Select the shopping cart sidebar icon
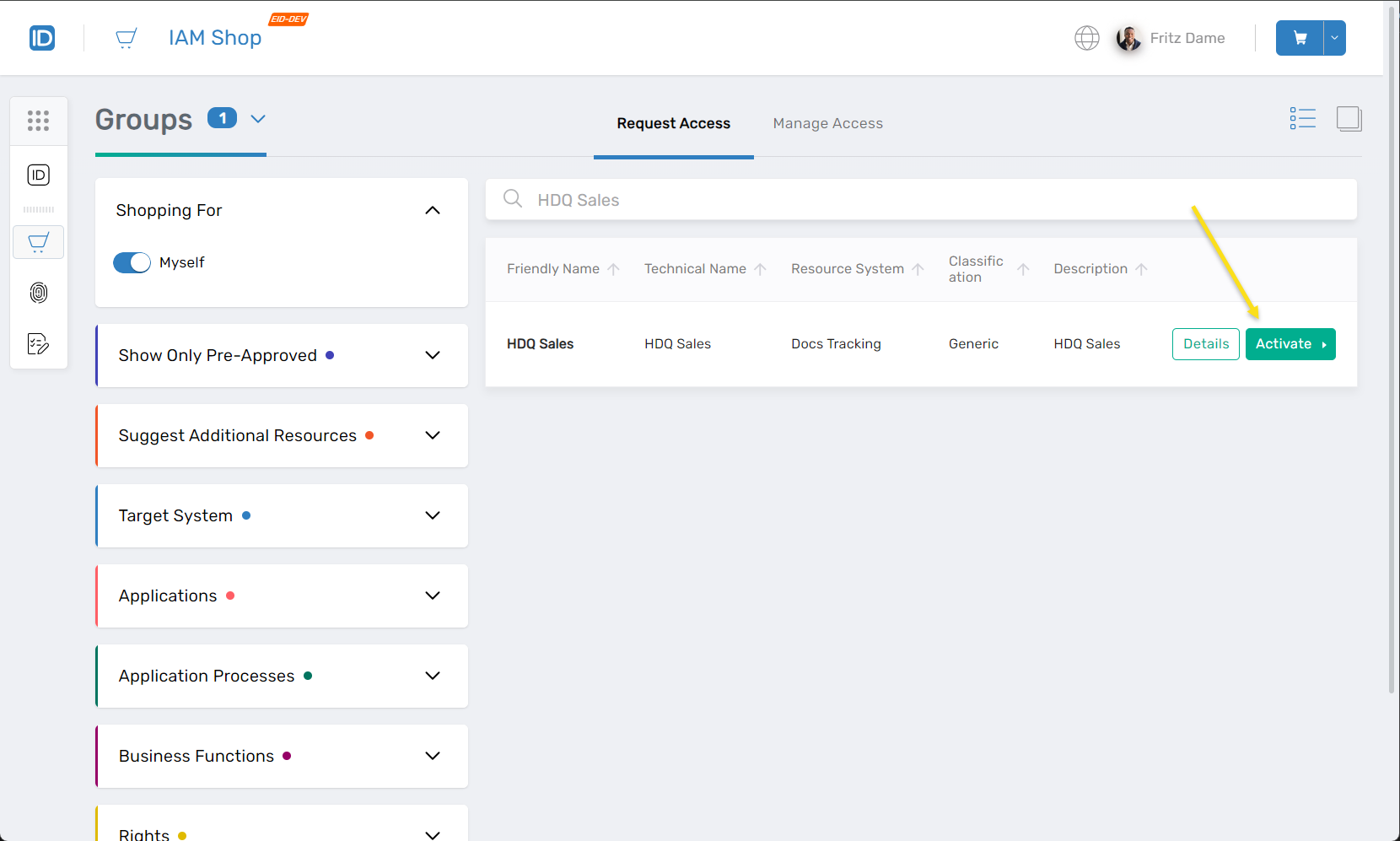 click(x=38, y=243)
